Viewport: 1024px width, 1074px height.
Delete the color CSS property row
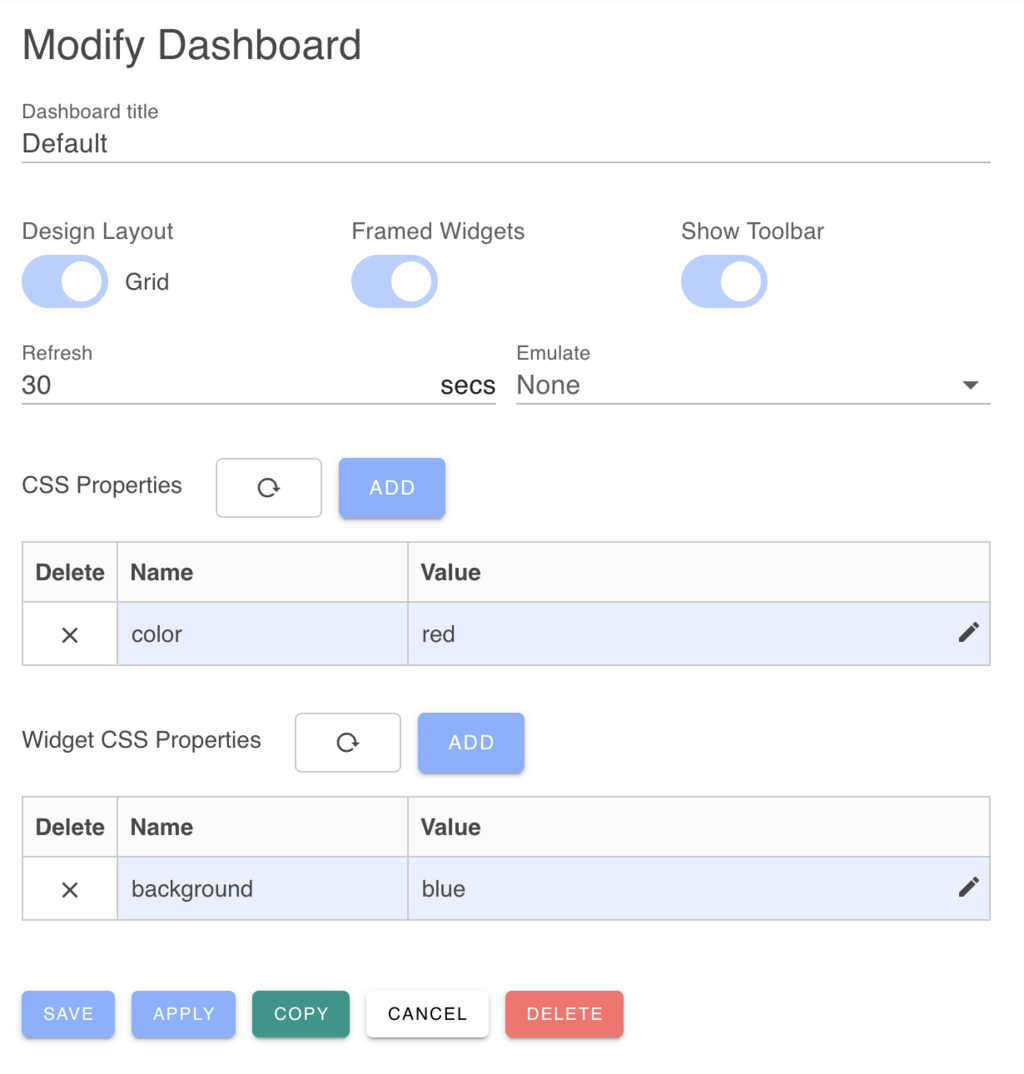(69, 633)
